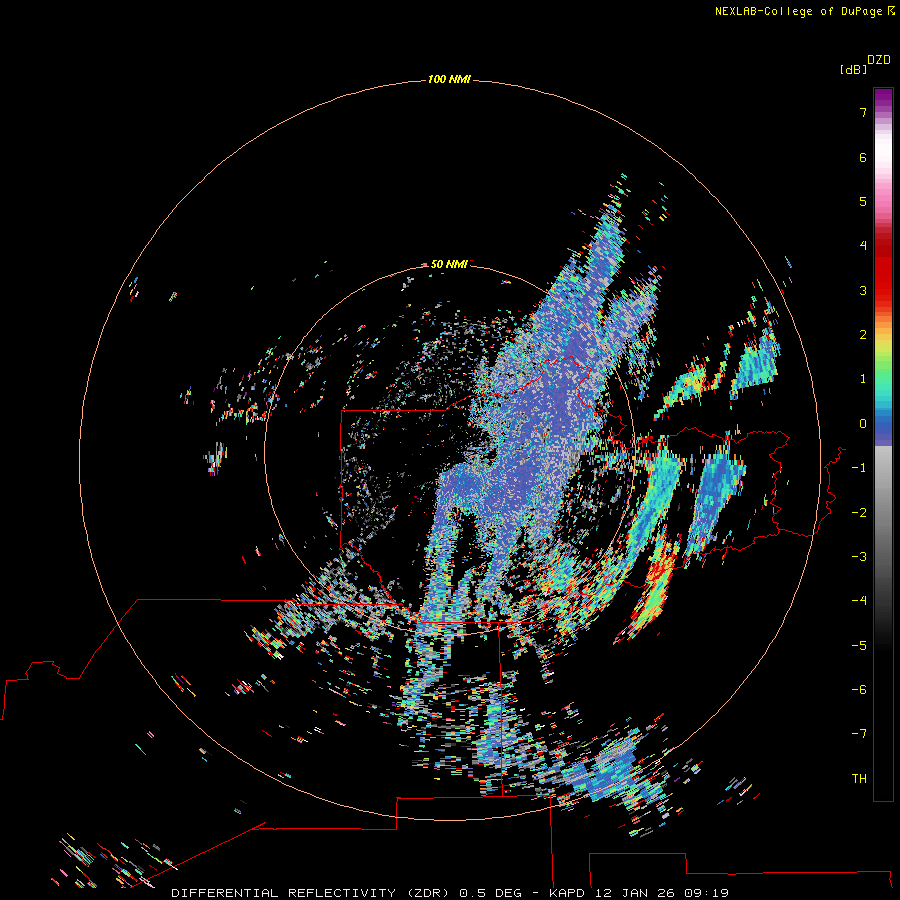Click the 50 NMI range ring label
Screen dimensions: 900x900
449,264
